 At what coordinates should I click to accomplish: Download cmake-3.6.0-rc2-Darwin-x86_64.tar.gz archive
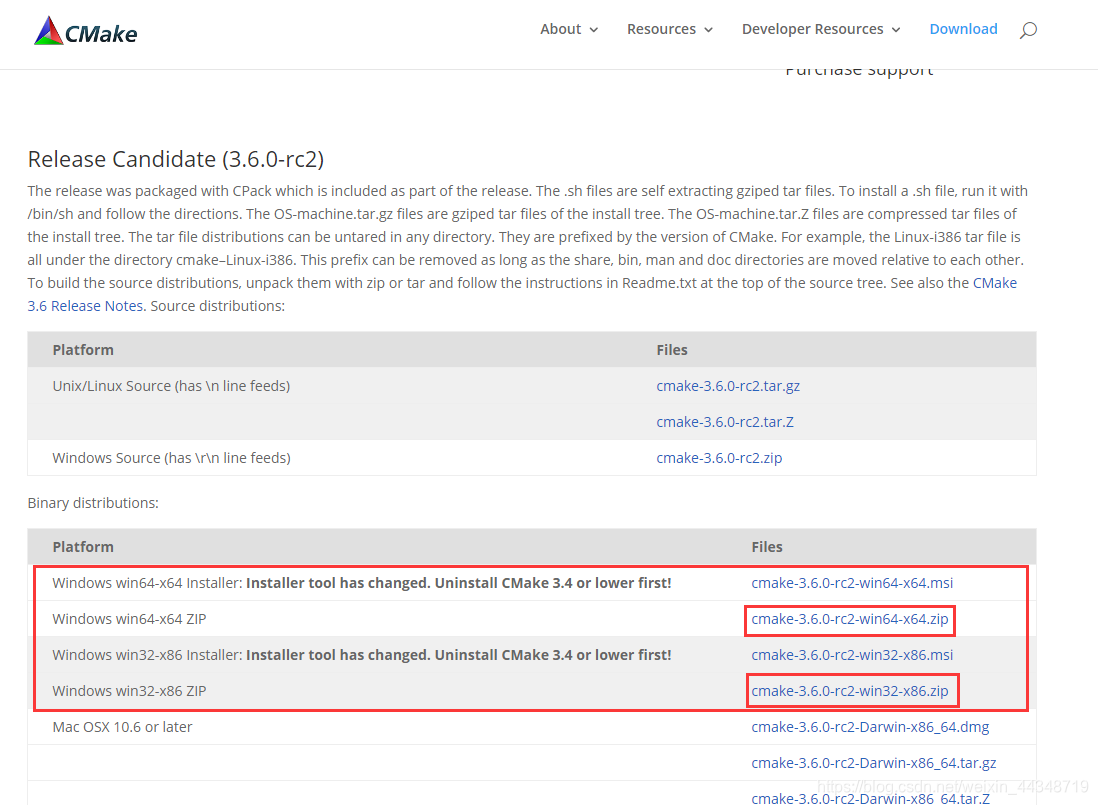(874, 762)
